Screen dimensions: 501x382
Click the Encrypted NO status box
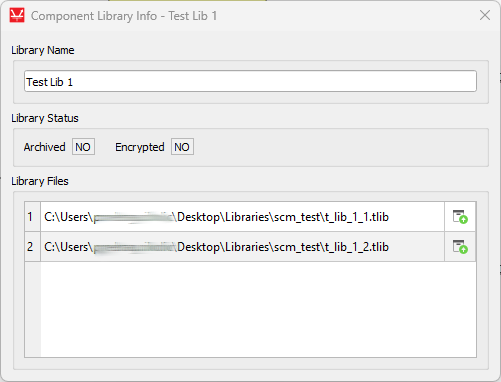click(182, 147)
